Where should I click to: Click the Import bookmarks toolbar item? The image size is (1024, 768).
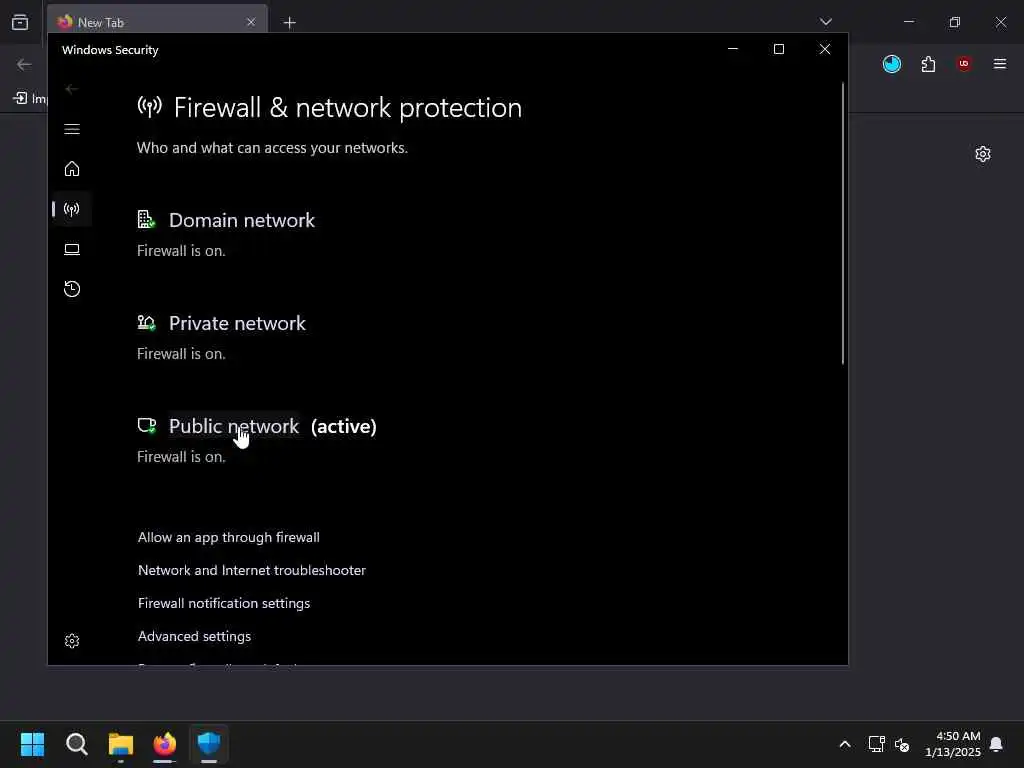pos(30,99)
